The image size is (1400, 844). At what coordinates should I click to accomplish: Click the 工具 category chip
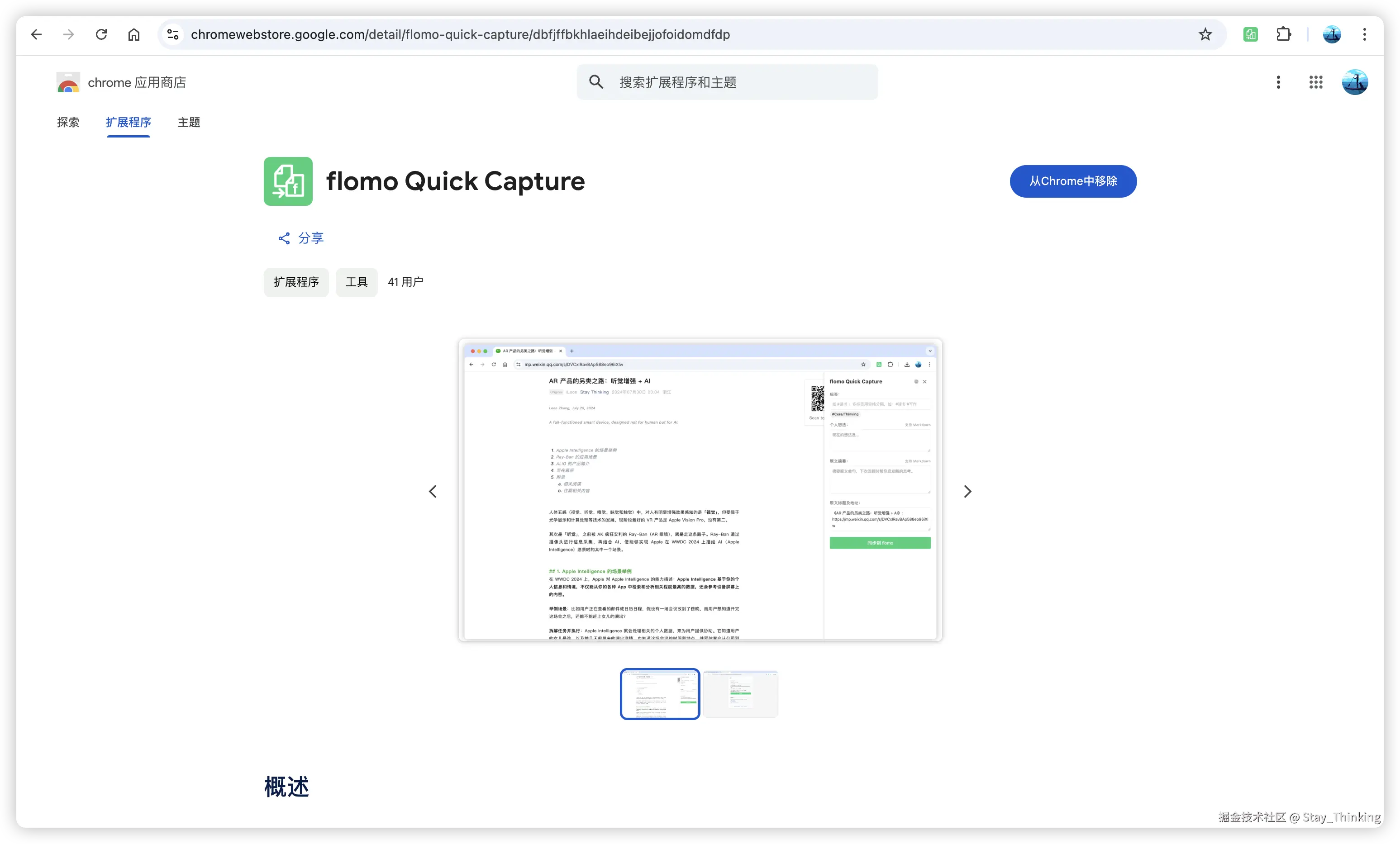point(356,282)
